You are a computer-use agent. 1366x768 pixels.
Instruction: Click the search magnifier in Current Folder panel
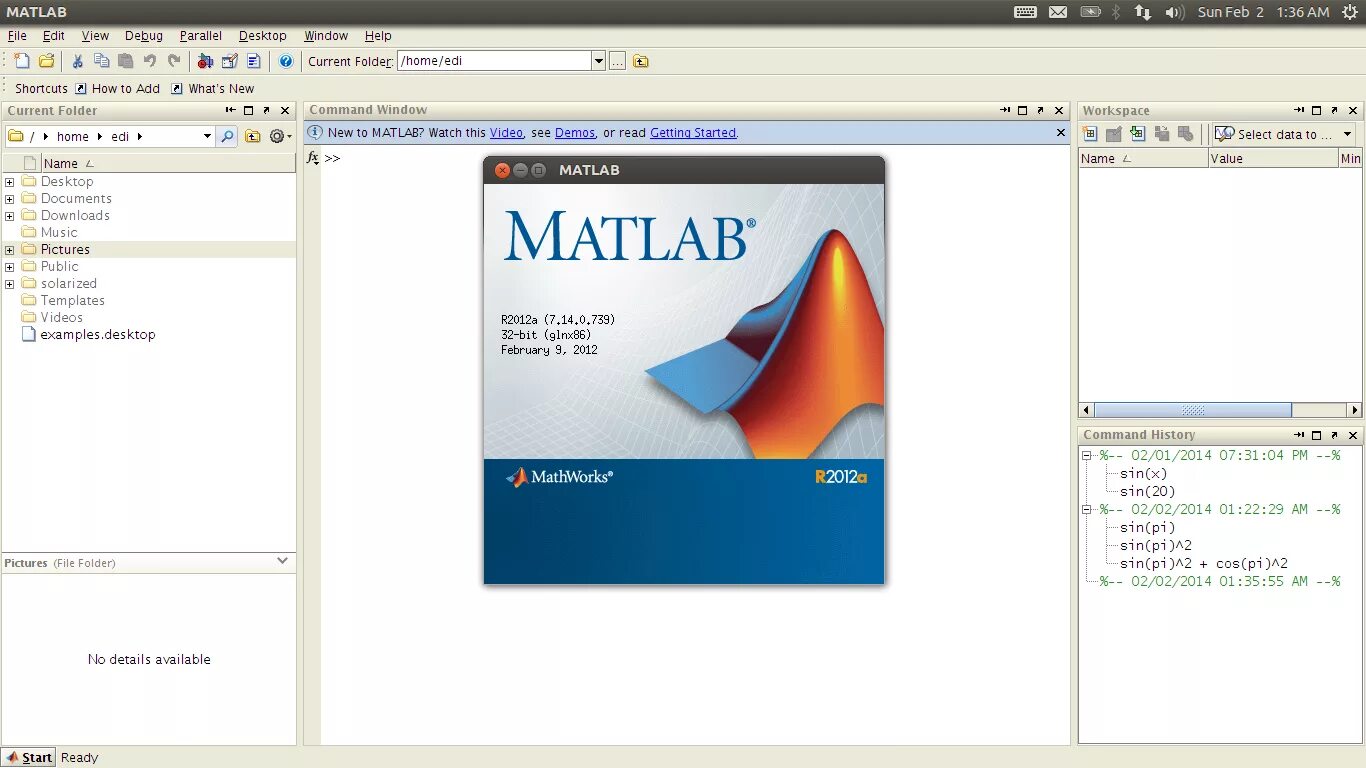(227, 136)
